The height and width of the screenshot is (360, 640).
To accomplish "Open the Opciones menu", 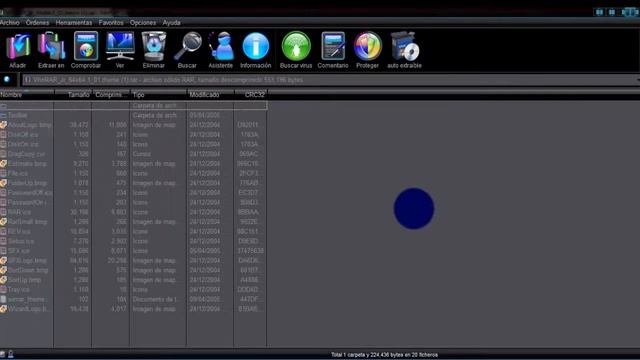I will 143,23.
